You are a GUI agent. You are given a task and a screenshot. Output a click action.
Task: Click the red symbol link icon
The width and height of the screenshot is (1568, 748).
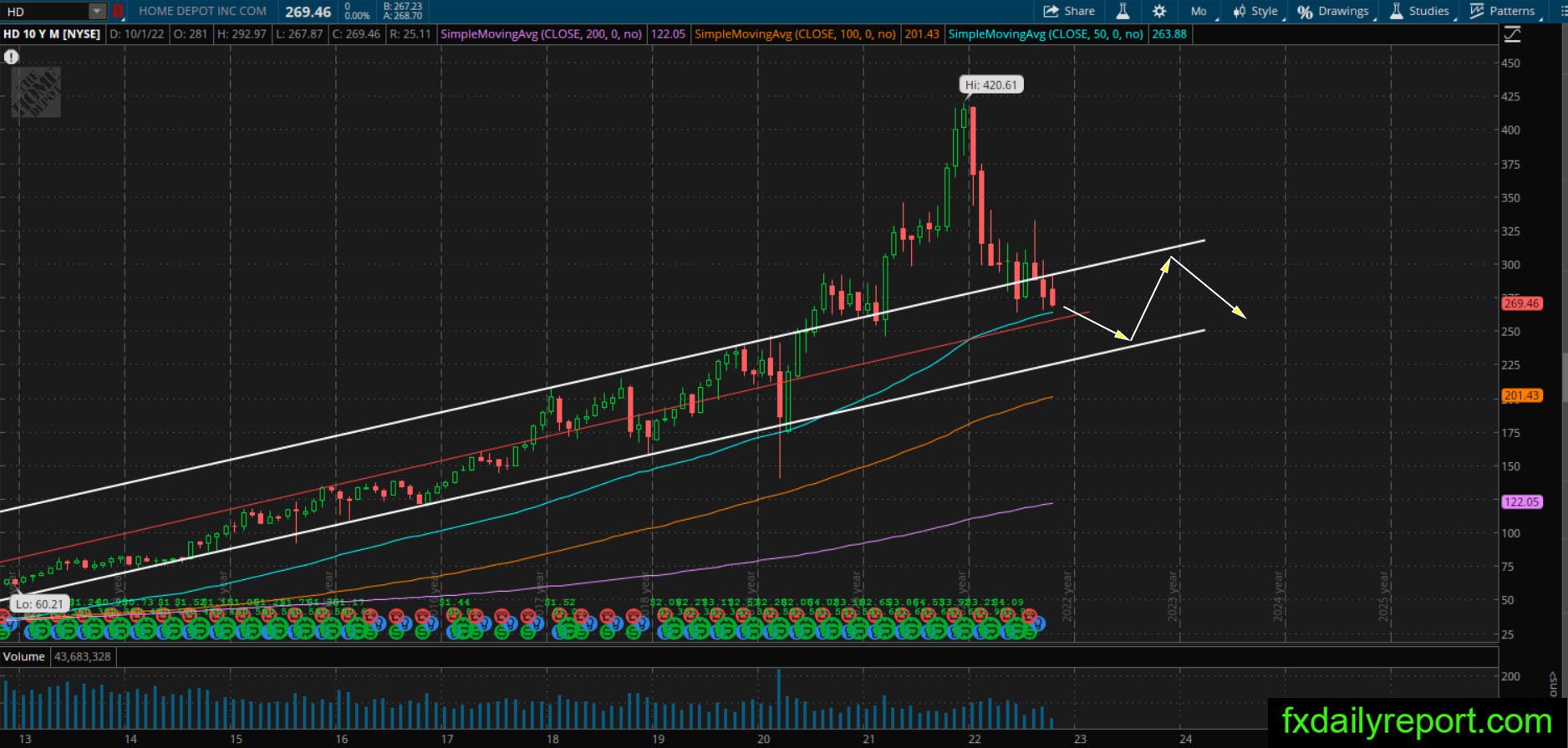[118, 11]
